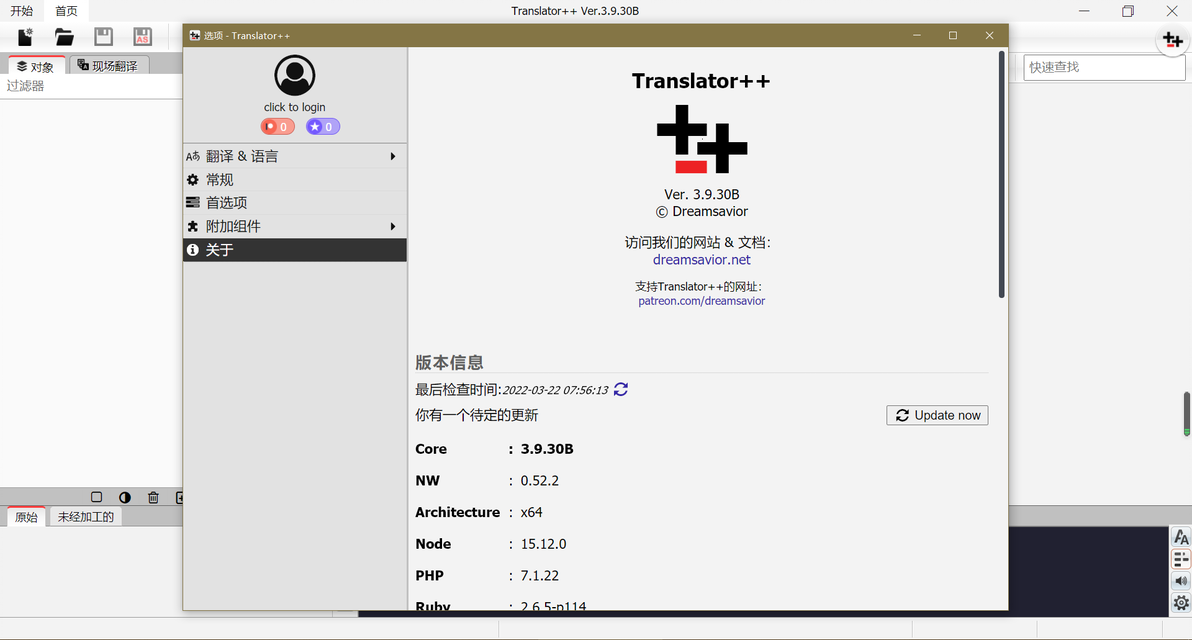Open the 首页 menu
This screenshot has width=1192, height=640.
click(x=66, y=11)
